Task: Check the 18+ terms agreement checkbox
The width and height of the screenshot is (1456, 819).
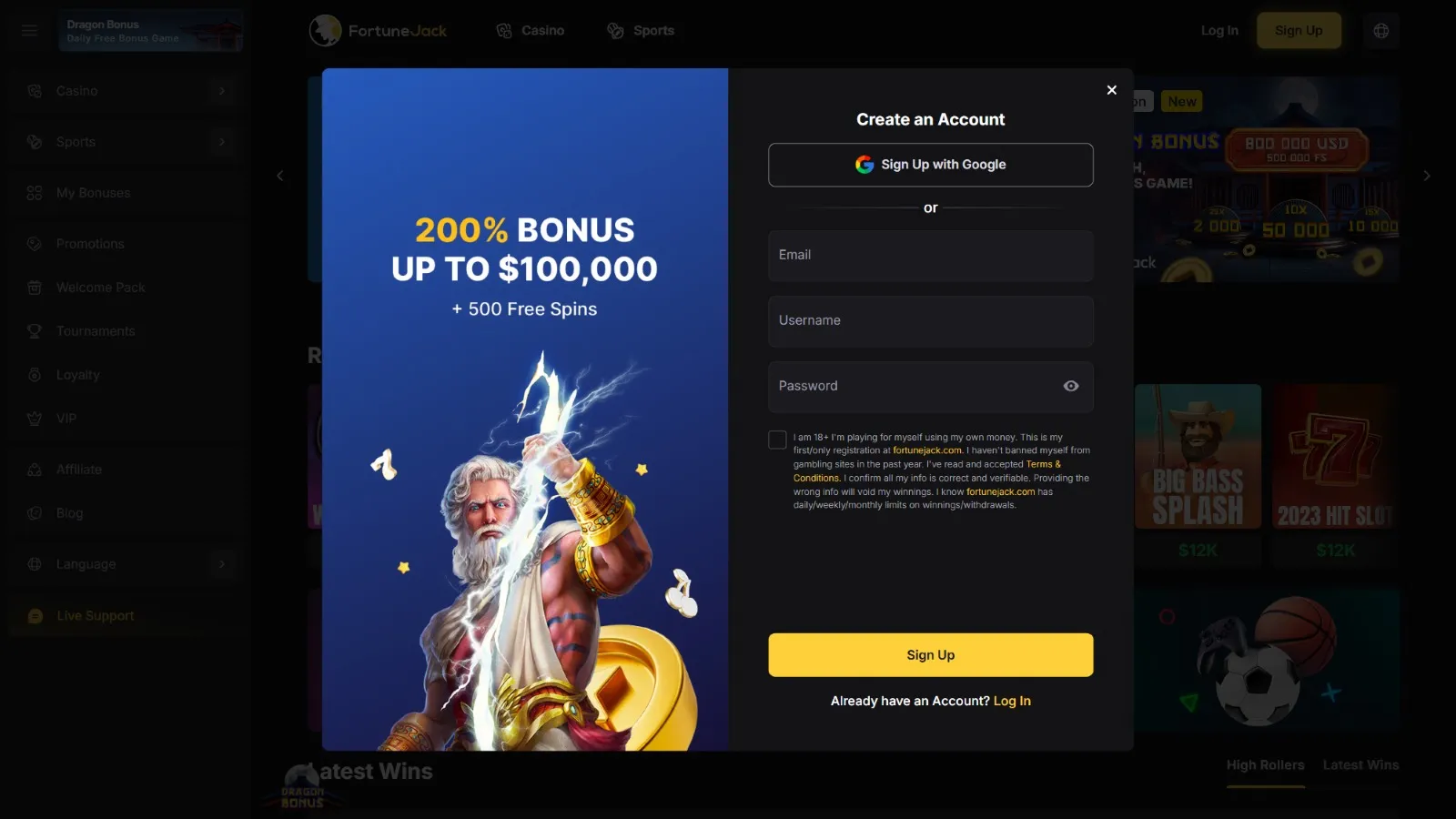Action: click(x=777, y=440)
